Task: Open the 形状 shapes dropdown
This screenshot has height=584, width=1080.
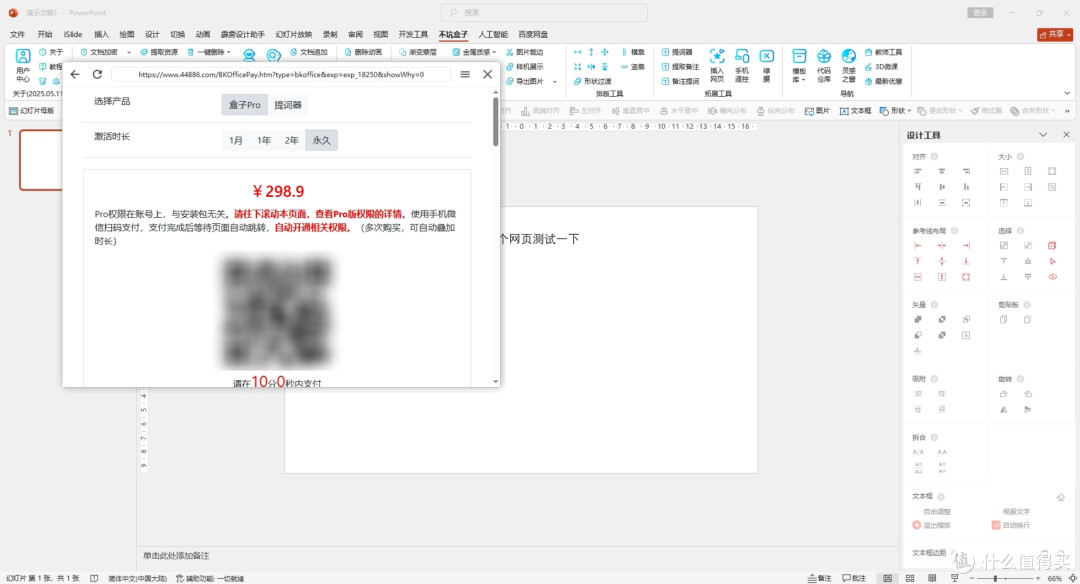Action: 895,111
